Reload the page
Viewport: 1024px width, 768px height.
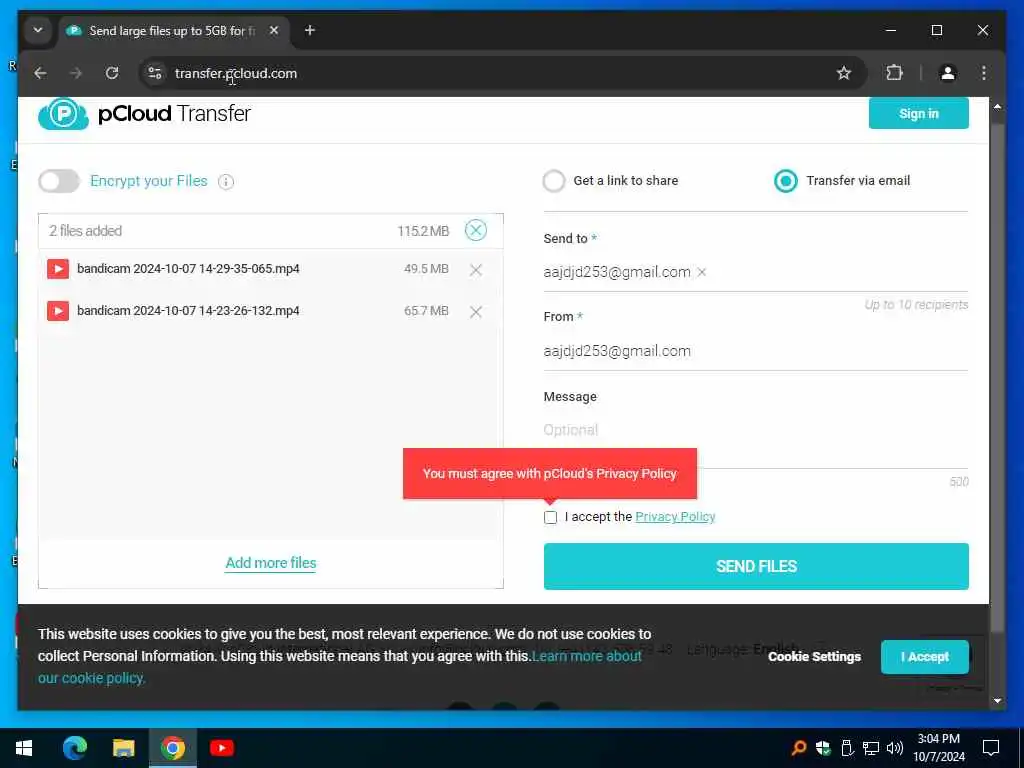[112, 73]
